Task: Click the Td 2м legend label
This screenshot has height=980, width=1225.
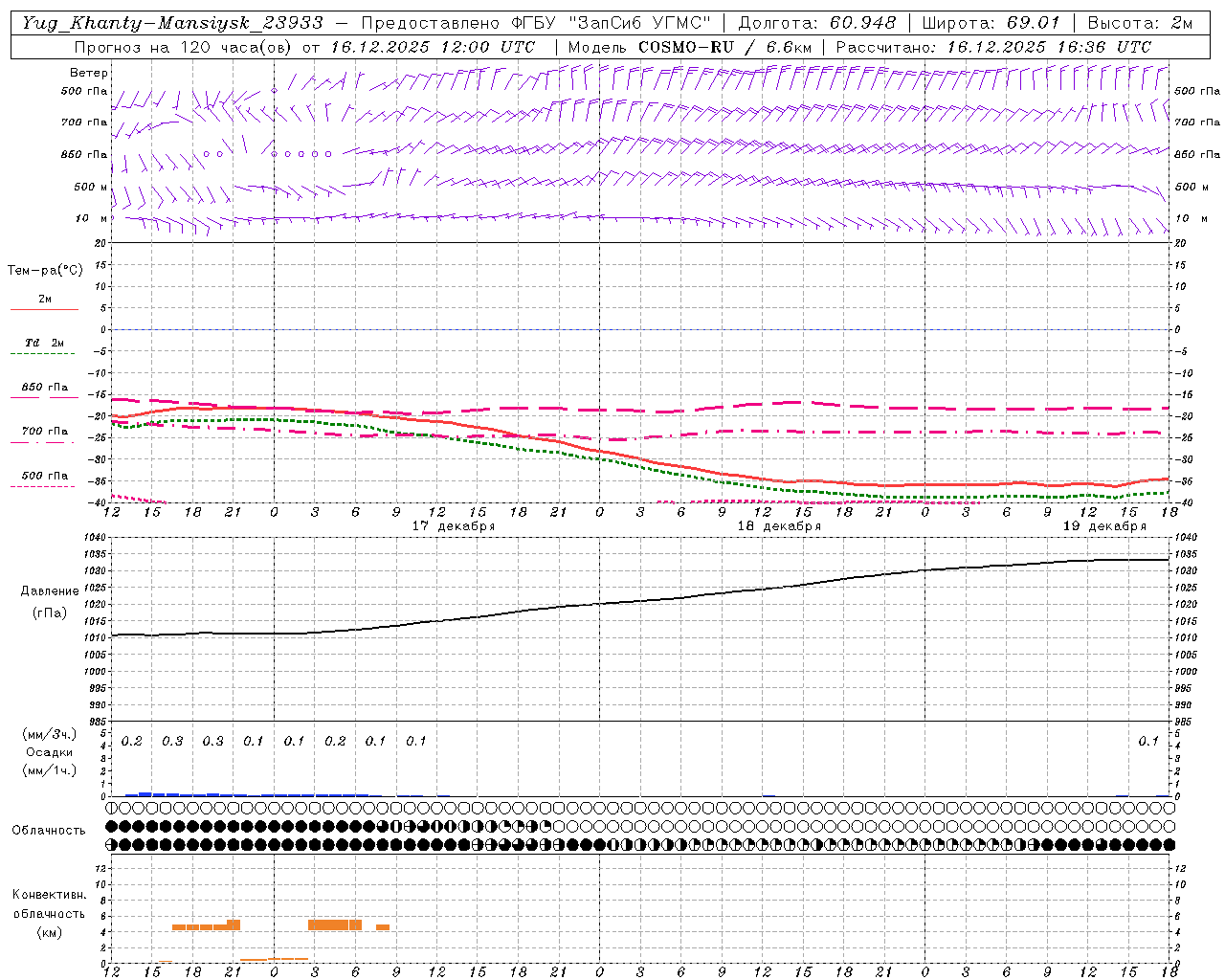Action: [44, 343]
